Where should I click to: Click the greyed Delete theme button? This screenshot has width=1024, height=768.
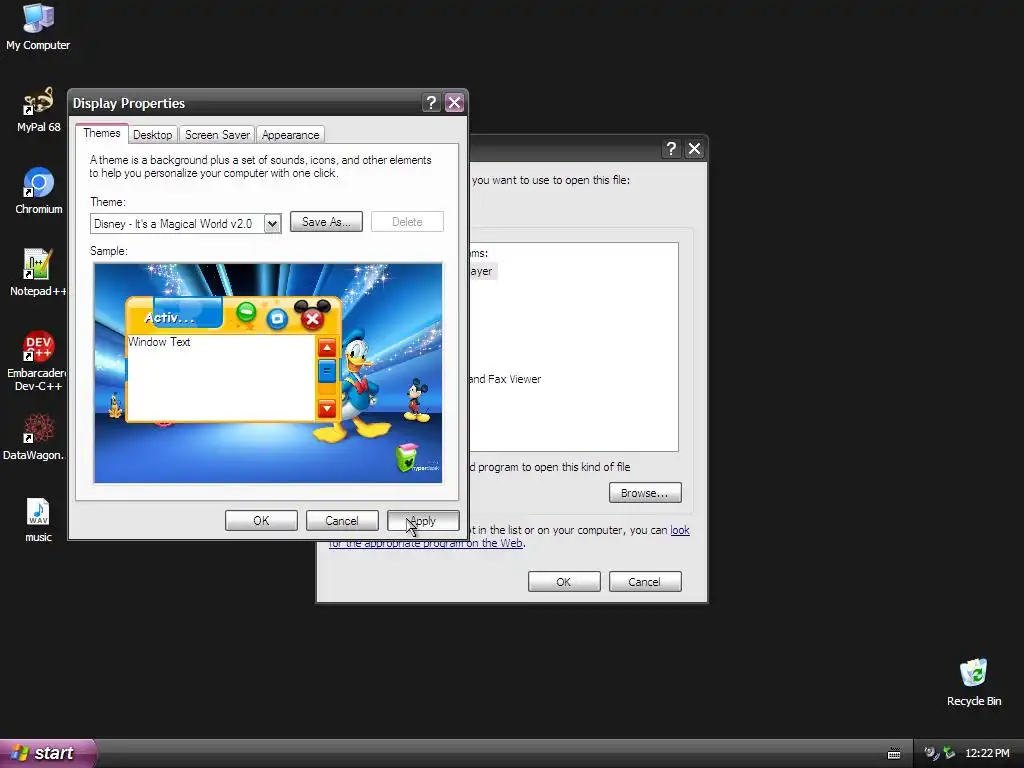407,221
